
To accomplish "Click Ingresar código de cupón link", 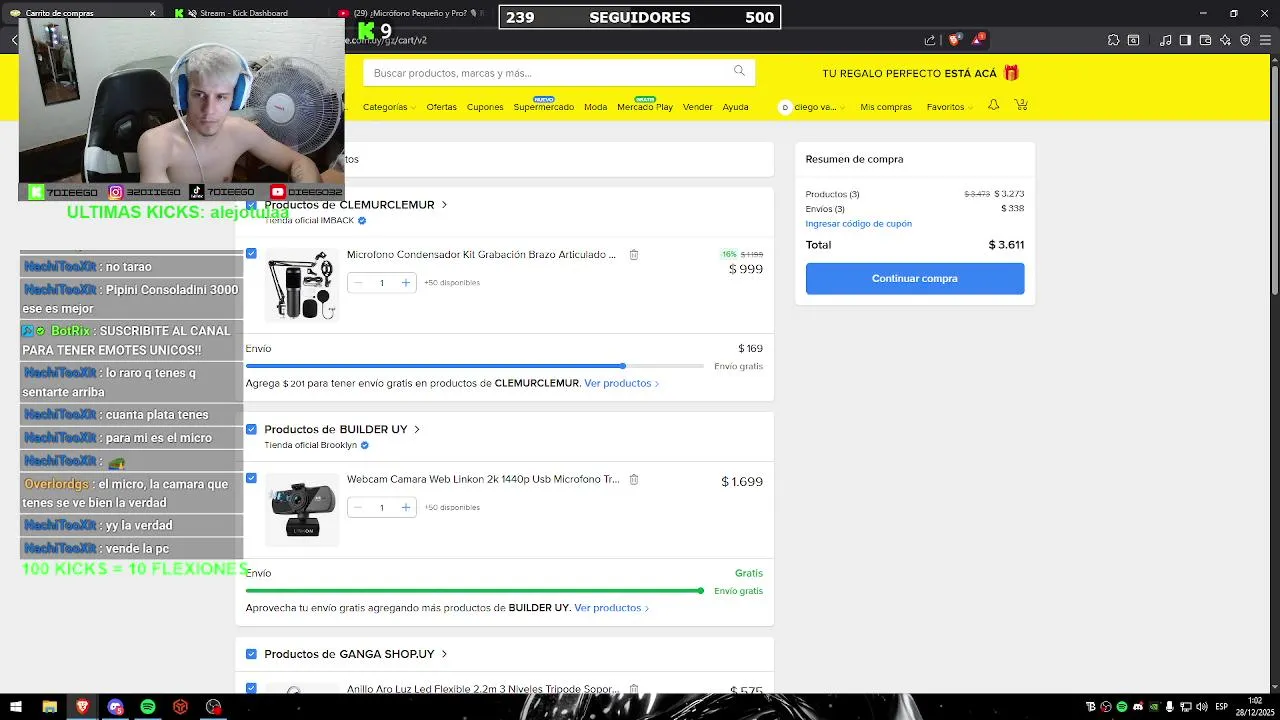I will coord(859,224).
